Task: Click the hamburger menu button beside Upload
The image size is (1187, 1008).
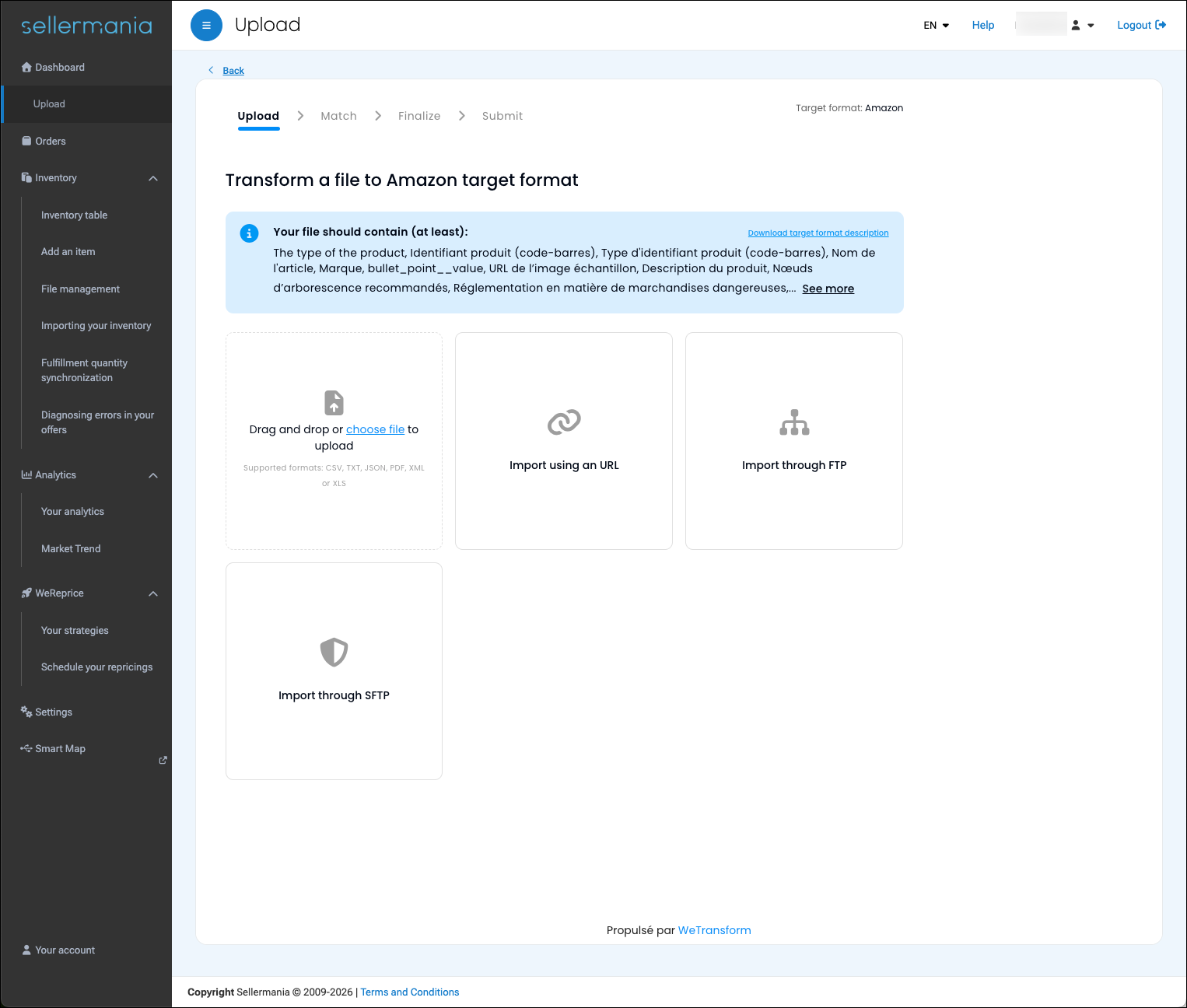Action: (206, 26)
